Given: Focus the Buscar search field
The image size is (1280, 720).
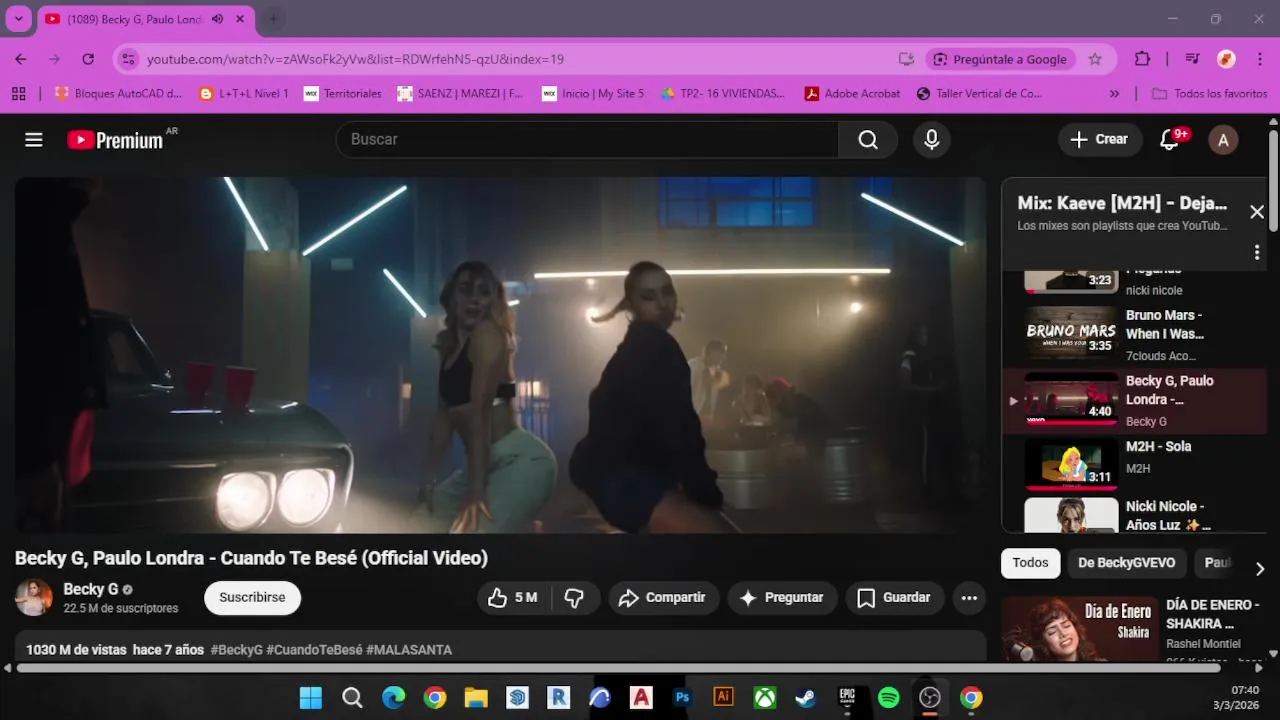Looking at the screenshot, I should pyautogui.click(x=587, y=140).
